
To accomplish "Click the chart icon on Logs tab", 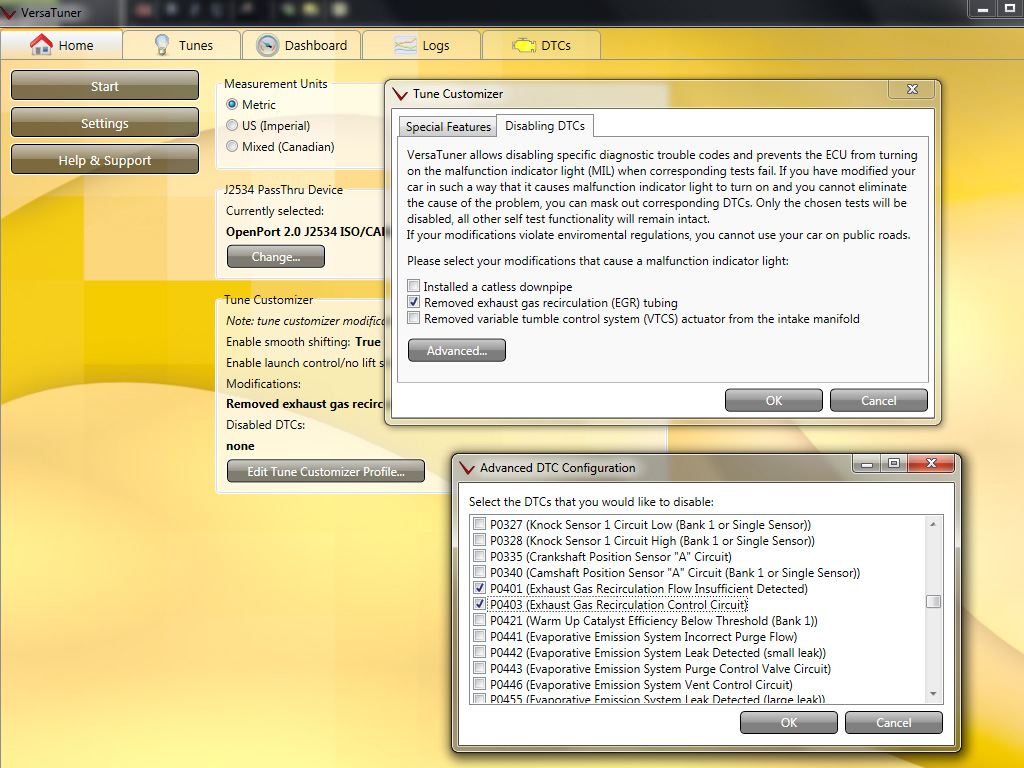I will click(405, 45).
